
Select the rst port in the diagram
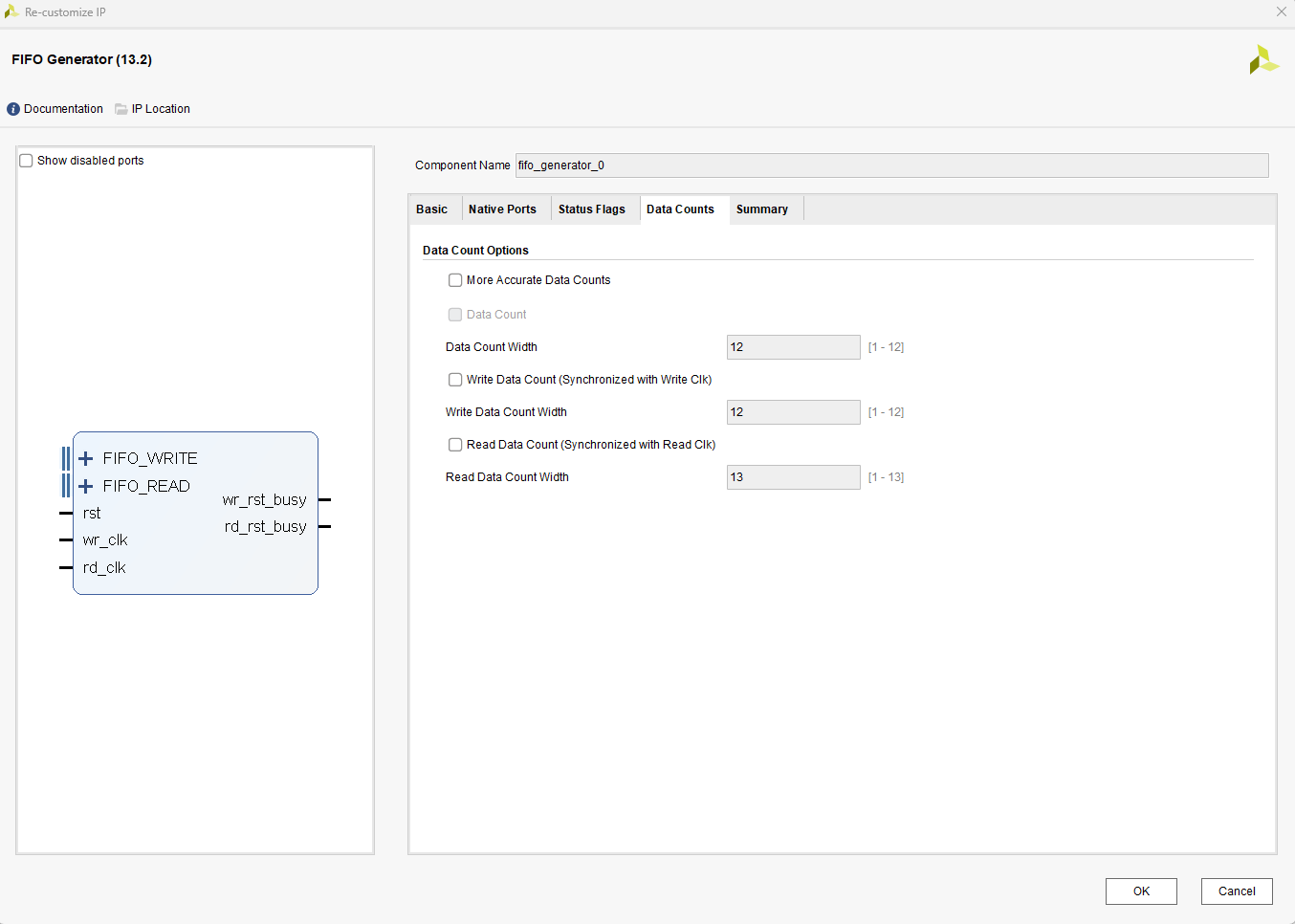tap(92, 514)
